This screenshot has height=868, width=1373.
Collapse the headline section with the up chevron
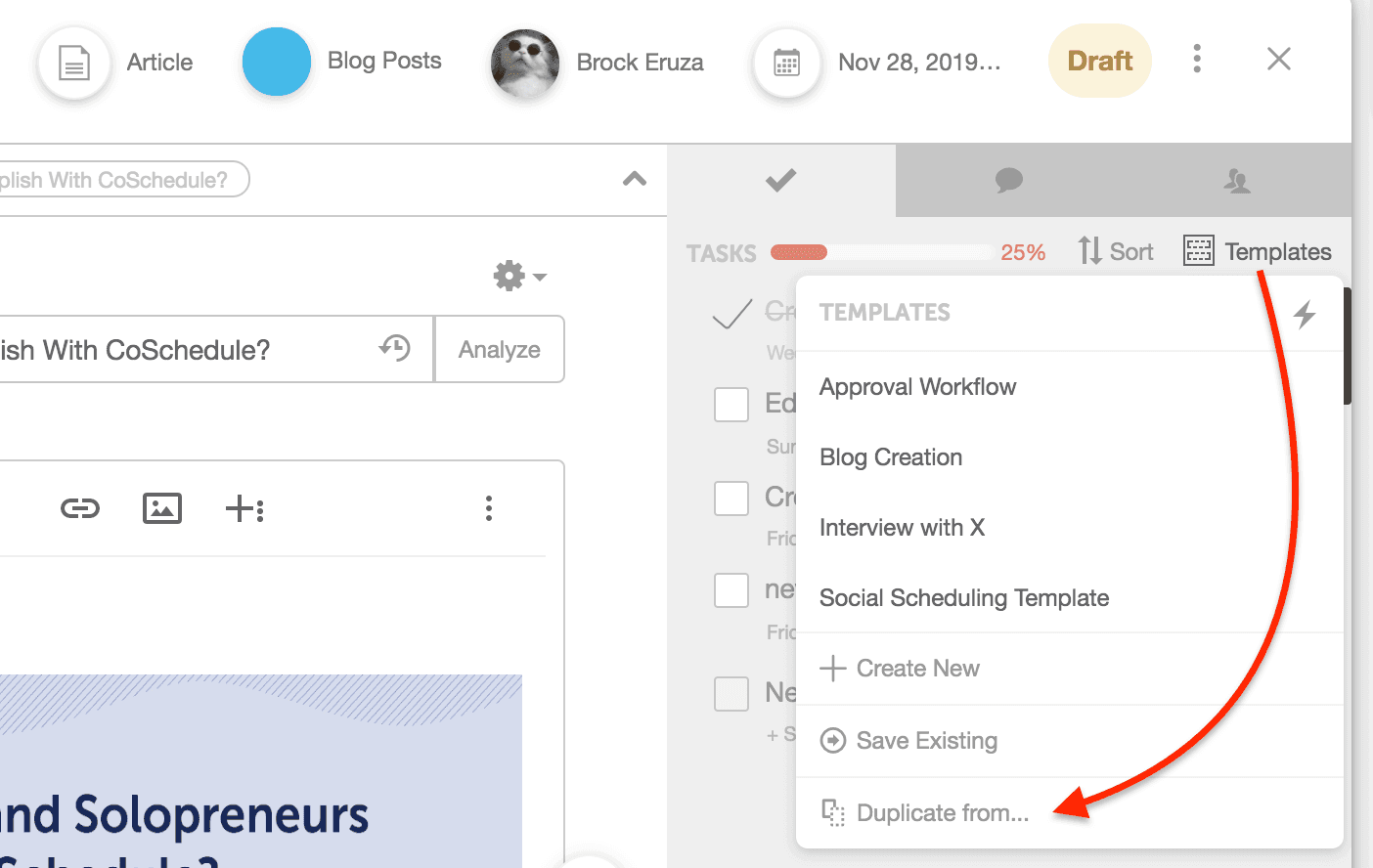click(635, 180)
